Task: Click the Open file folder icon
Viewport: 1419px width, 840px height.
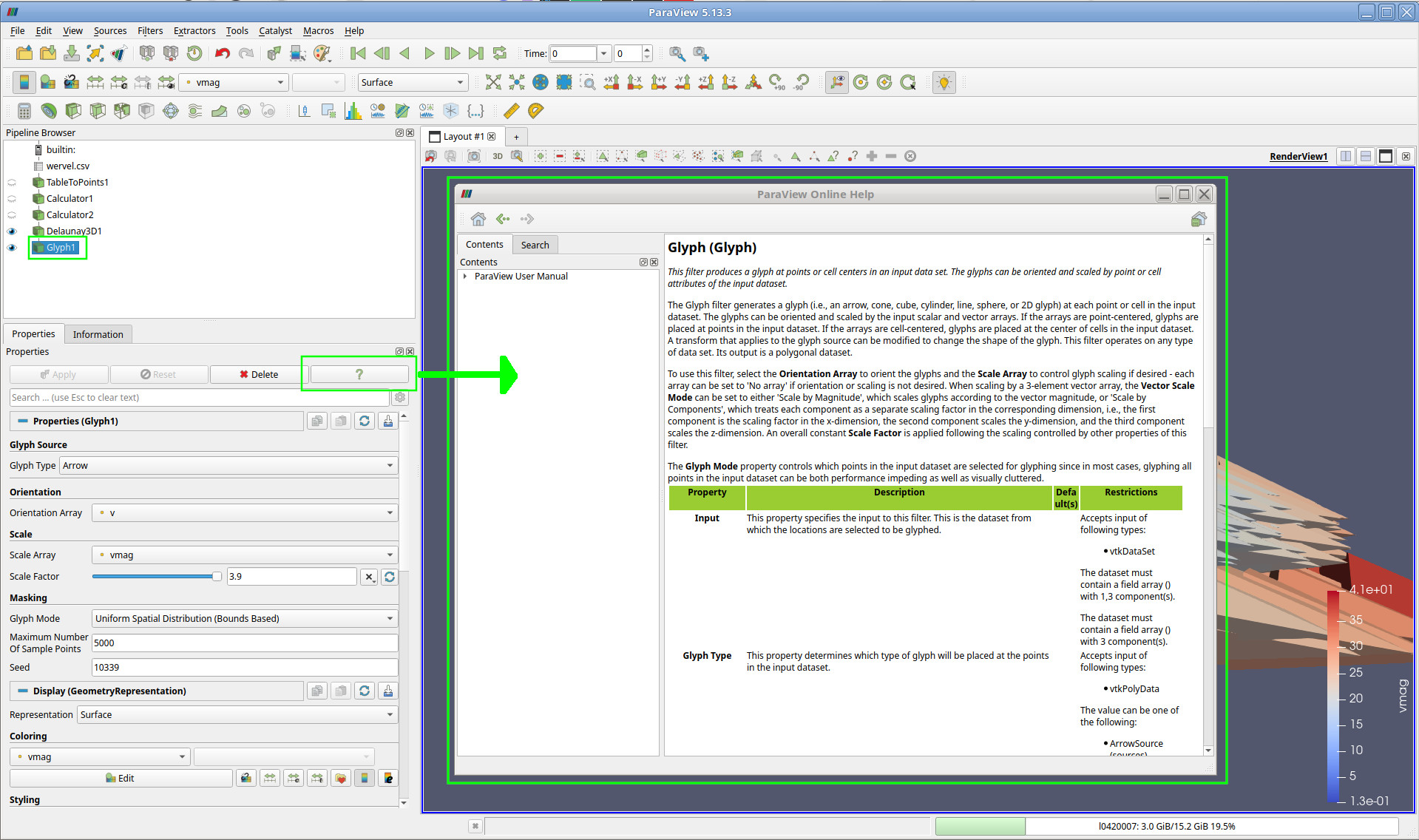Action: tap(24, 53)
